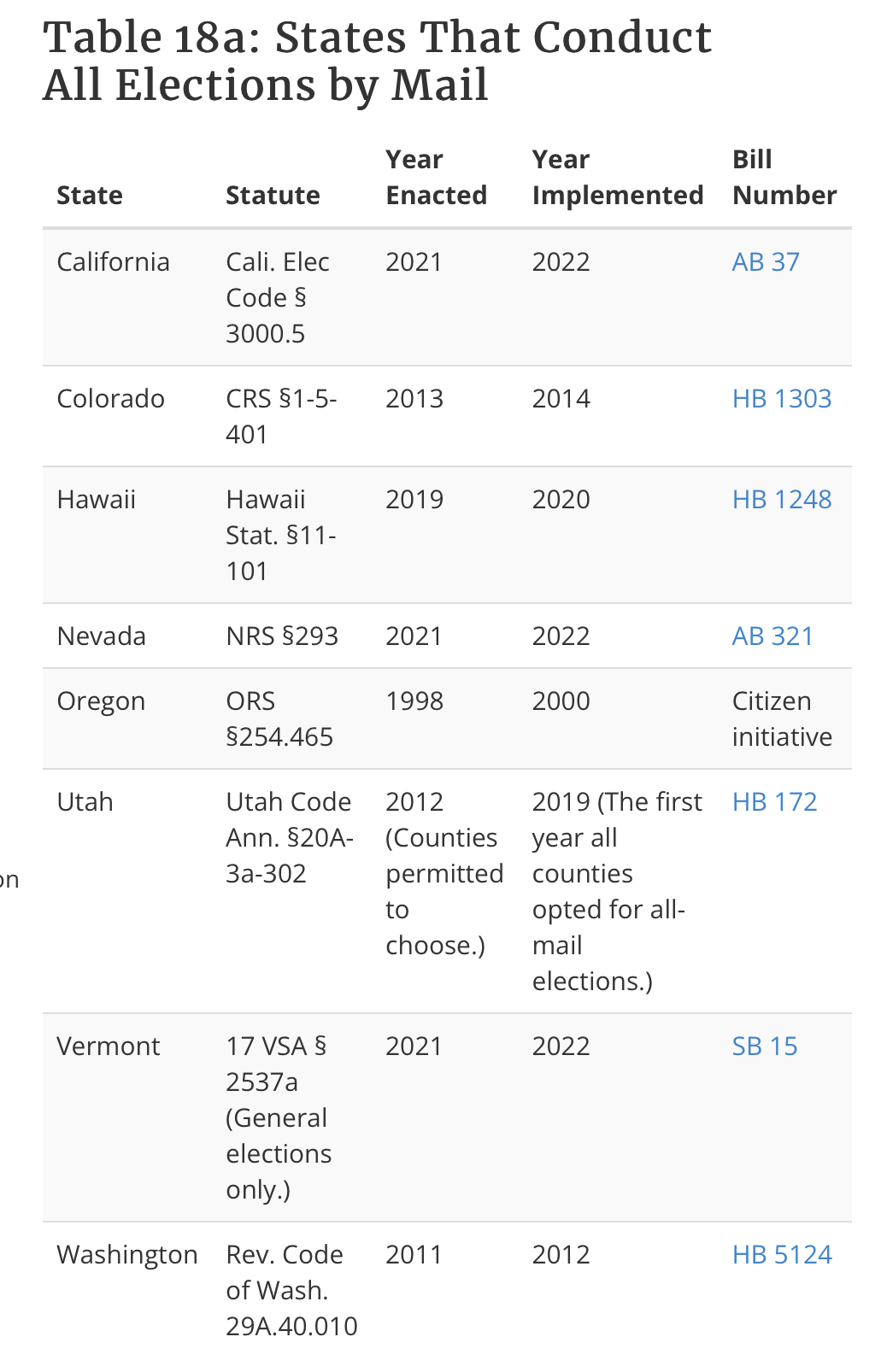The image size is (887, 1372).
Task: Open the HB 172 bill link
Action: pos(774,801)
